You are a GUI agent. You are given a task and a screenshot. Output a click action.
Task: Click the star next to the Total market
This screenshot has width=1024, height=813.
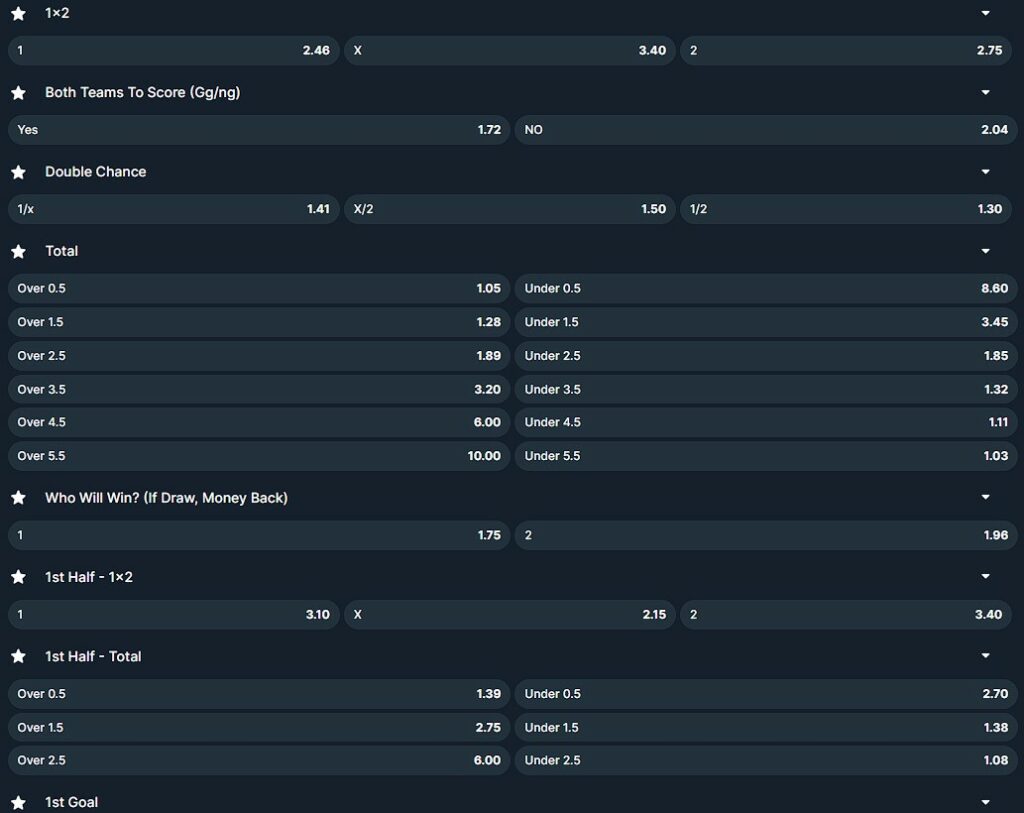point(18,251)
